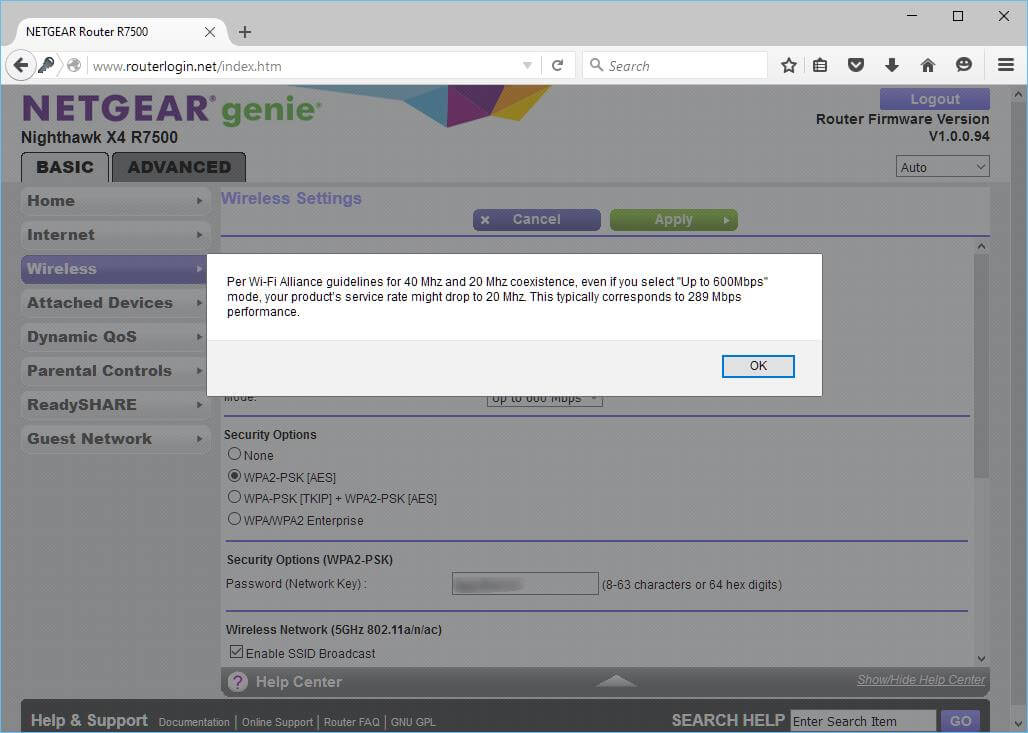Reload the page with the refresh icon
1028x733 pixels.
(557, 66)
